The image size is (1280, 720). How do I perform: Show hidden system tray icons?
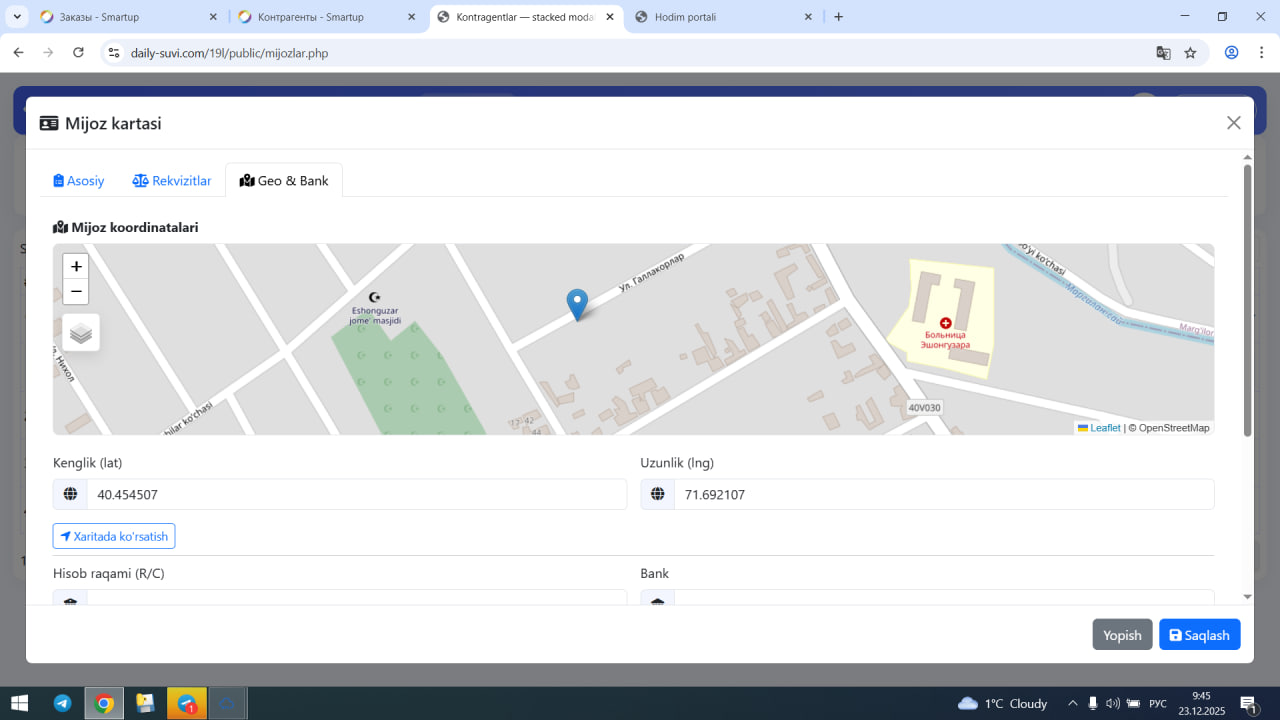pos(1073,703)
